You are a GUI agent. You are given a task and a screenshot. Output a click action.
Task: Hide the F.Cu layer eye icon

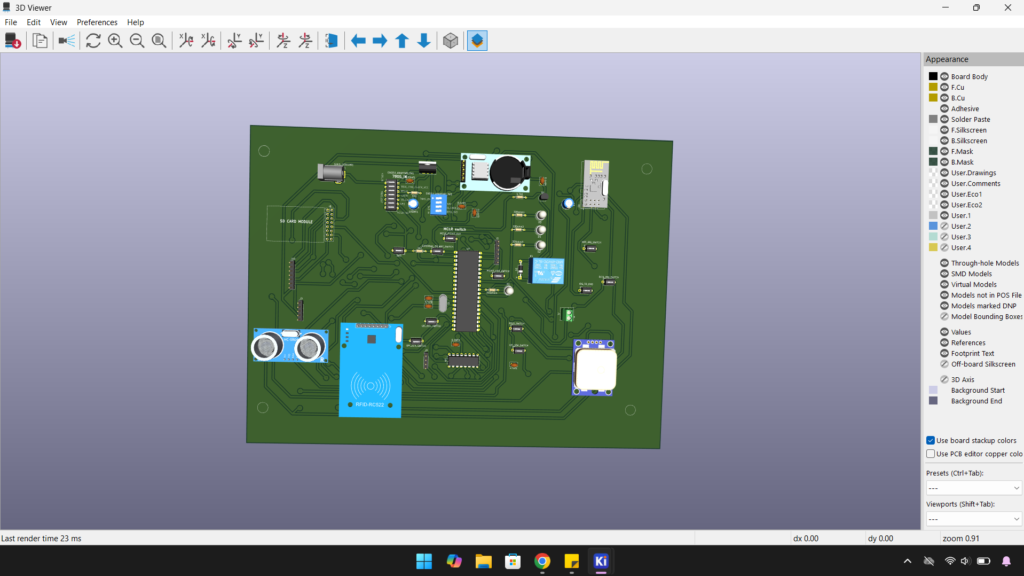tap(944, 87)
